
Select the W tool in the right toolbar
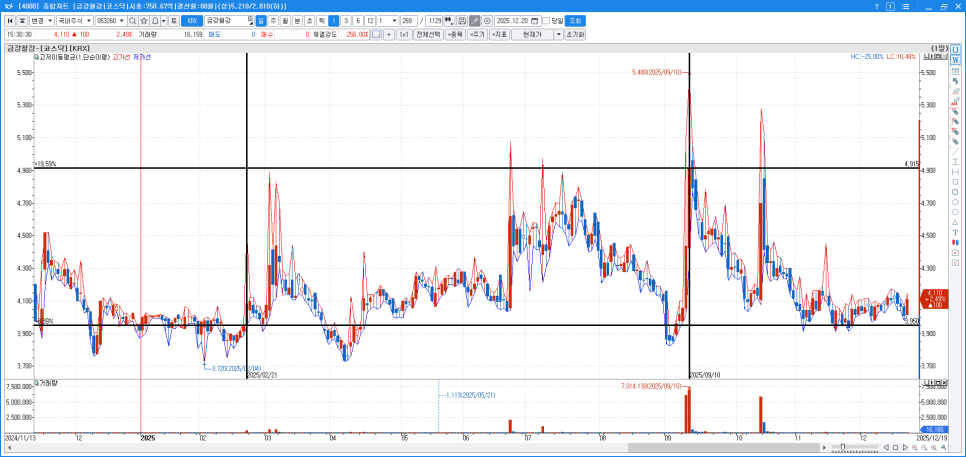tap(955, 60)
